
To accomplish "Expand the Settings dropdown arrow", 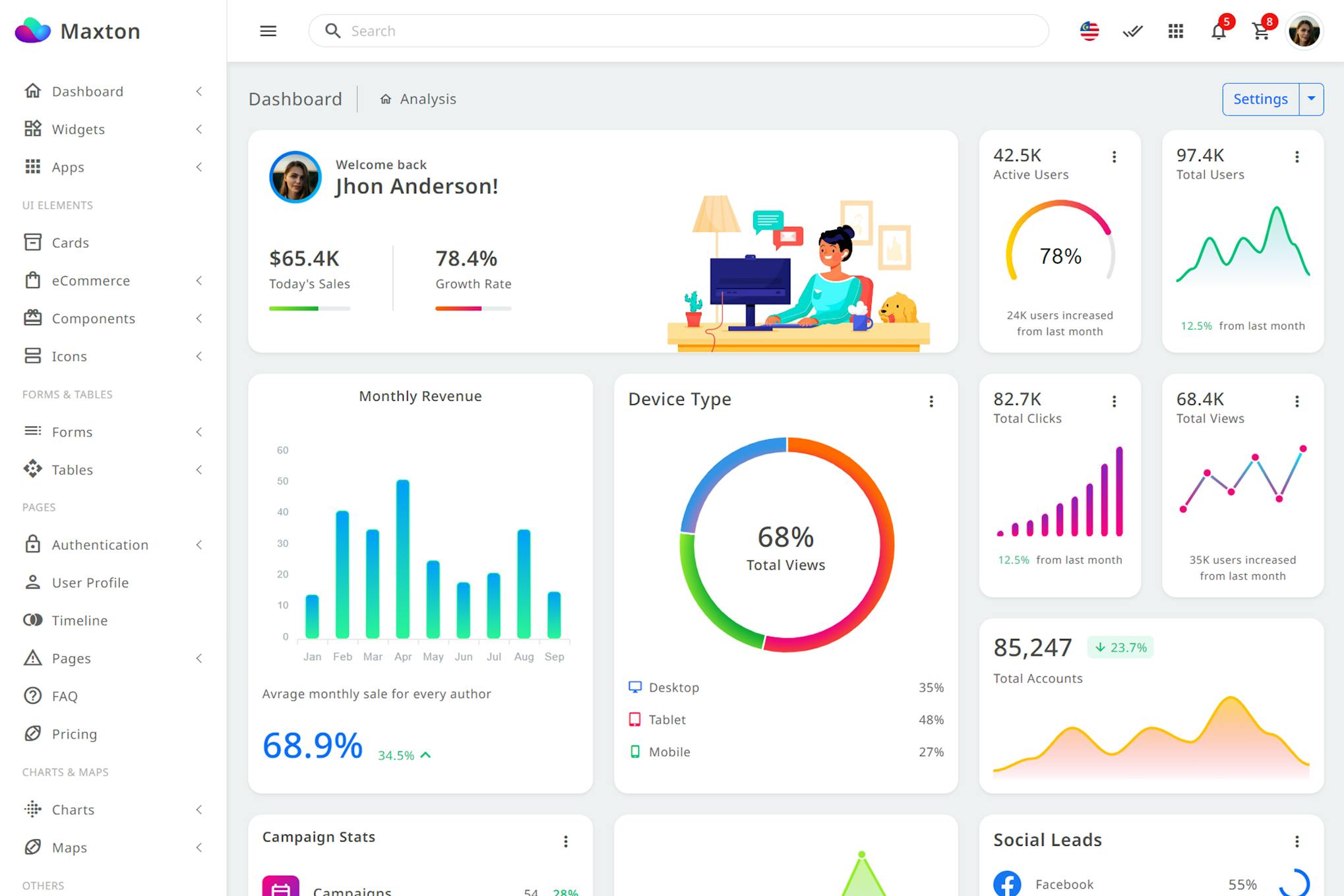I will [1311, 99].
